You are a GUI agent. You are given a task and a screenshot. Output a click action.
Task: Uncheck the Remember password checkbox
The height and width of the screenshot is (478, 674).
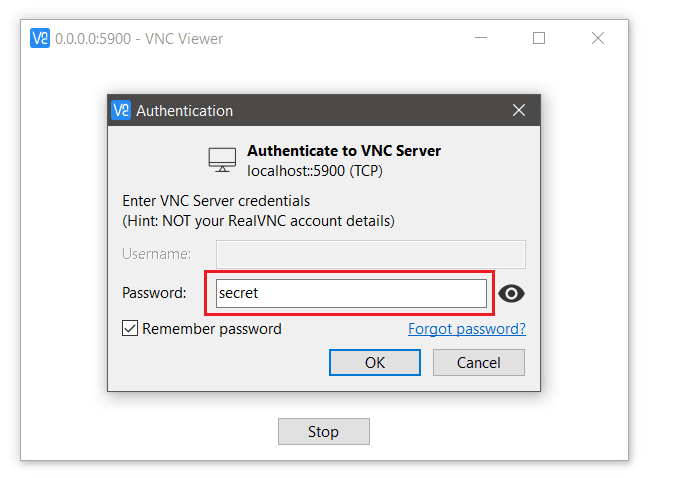pyautogui.click(x=129, y=328)
